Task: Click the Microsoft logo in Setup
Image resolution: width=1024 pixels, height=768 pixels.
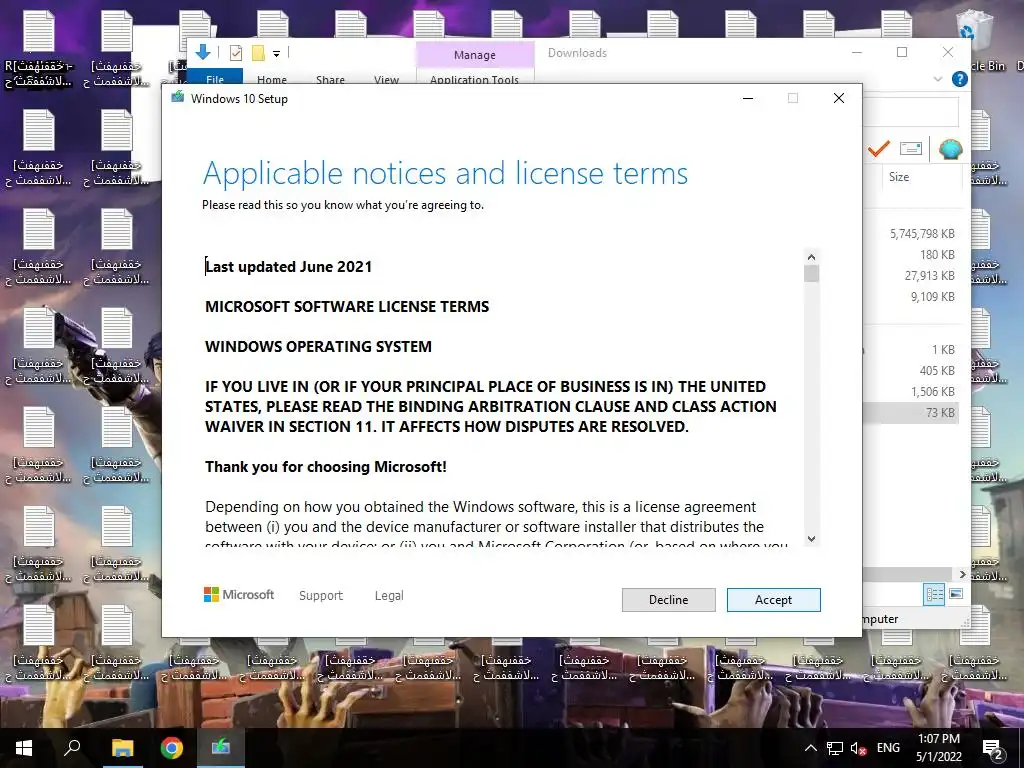Action: 239,594
